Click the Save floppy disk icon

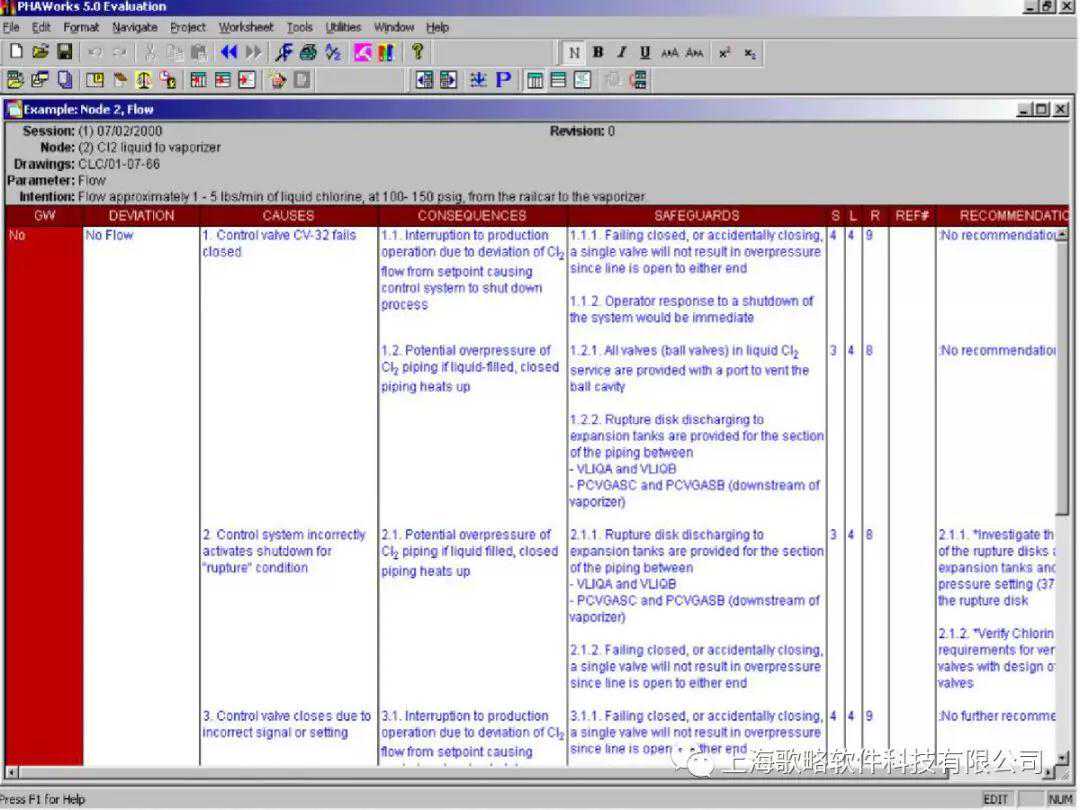pos(64,52)
